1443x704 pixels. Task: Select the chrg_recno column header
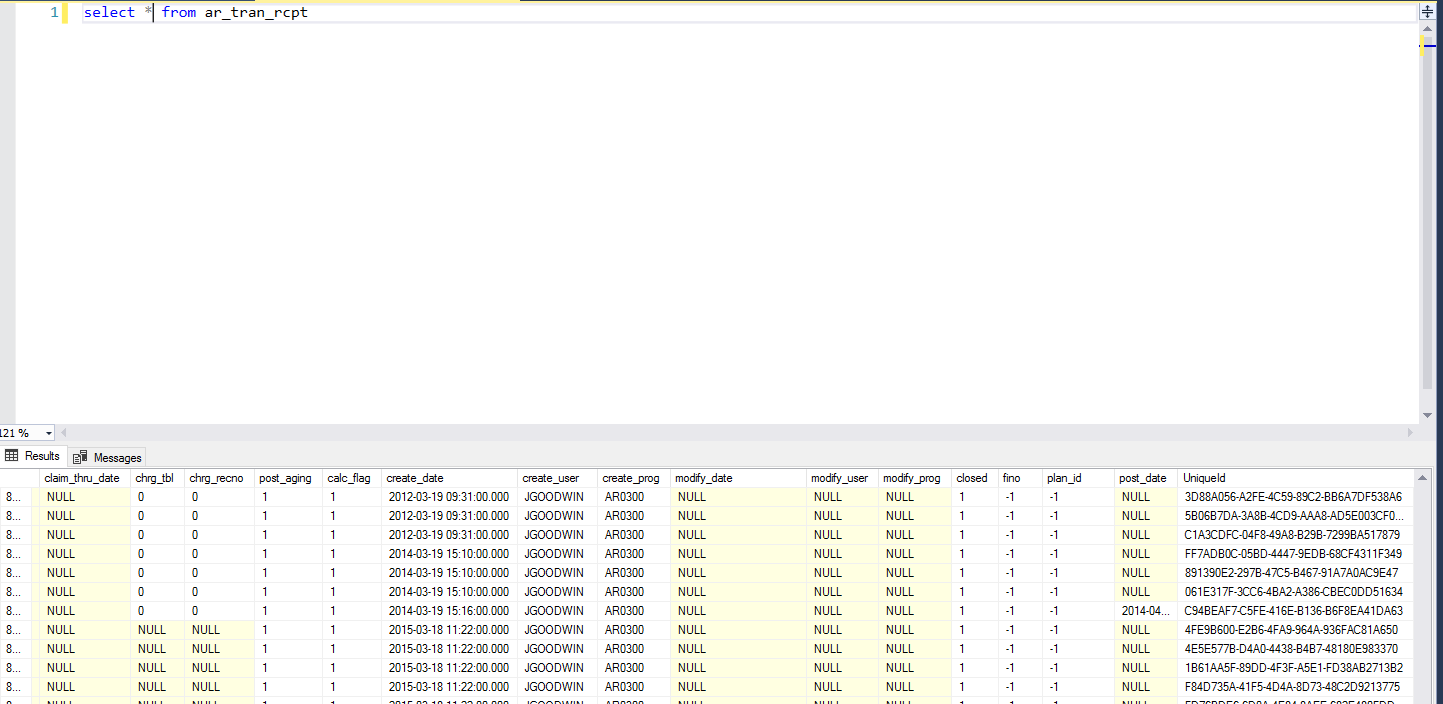219,478
